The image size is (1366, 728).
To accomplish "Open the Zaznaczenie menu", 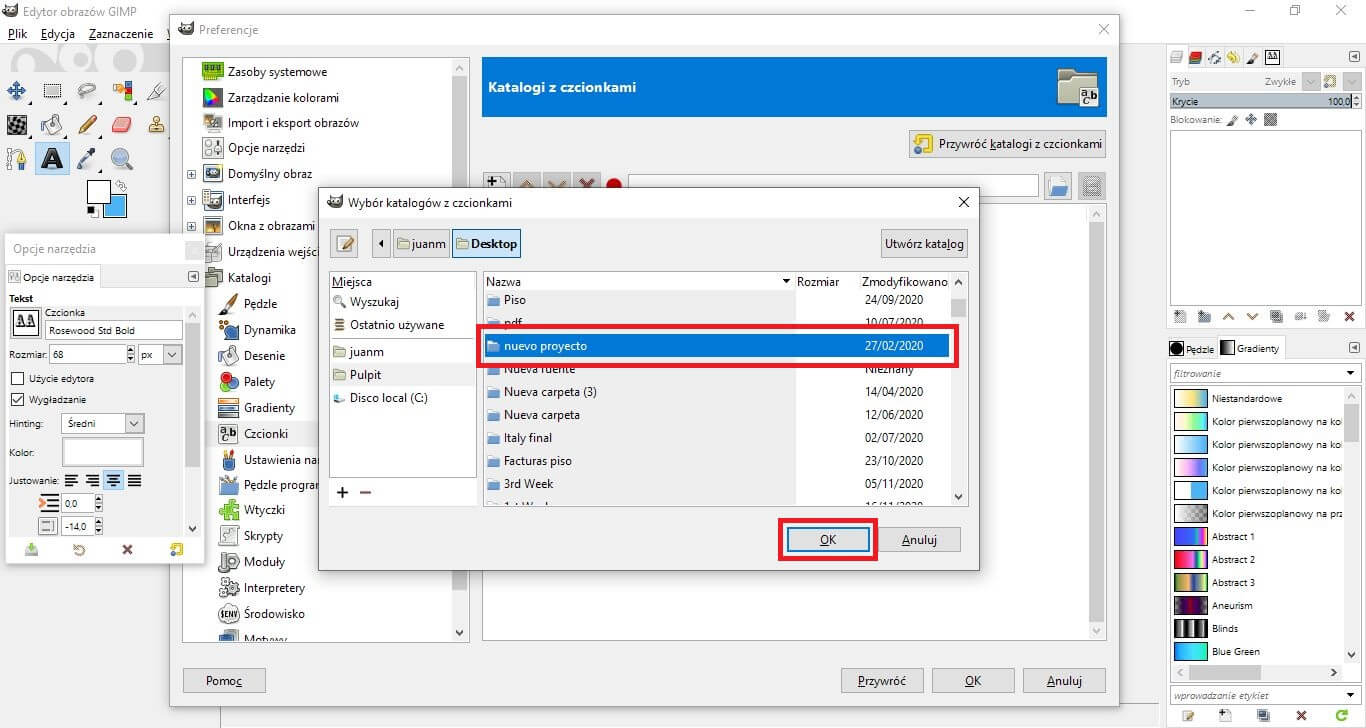I will coord(120,34).
